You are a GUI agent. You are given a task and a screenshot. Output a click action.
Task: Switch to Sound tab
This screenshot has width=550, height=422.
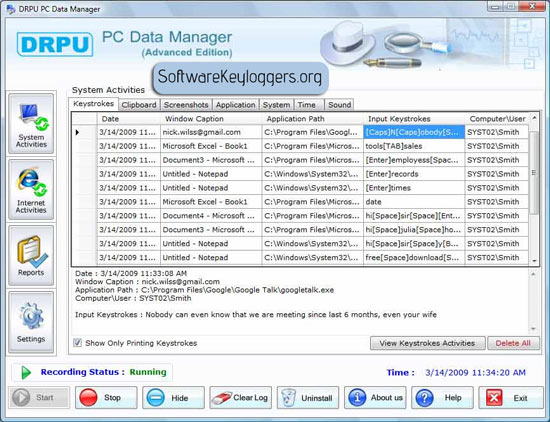339,105
